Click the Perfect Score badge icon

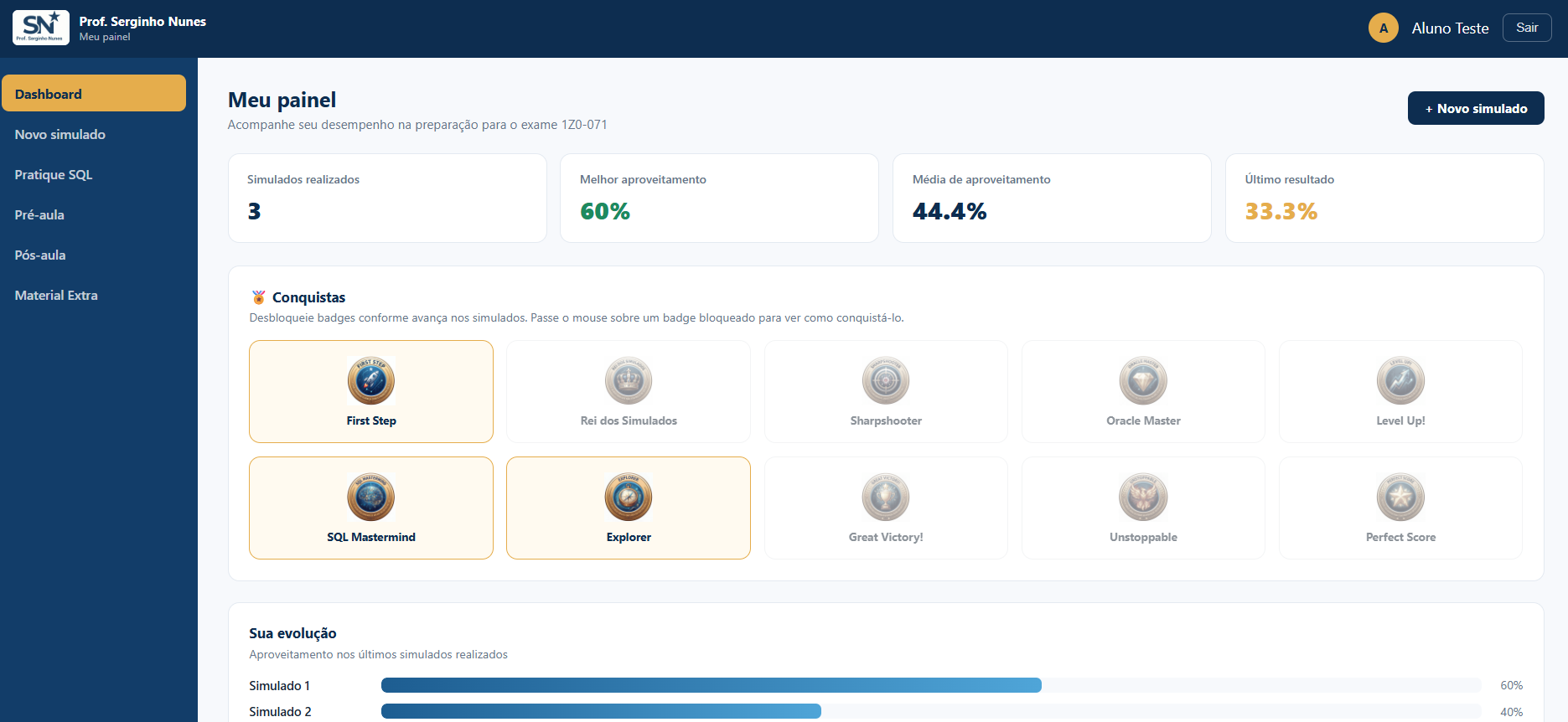(x=1400, y=498)
